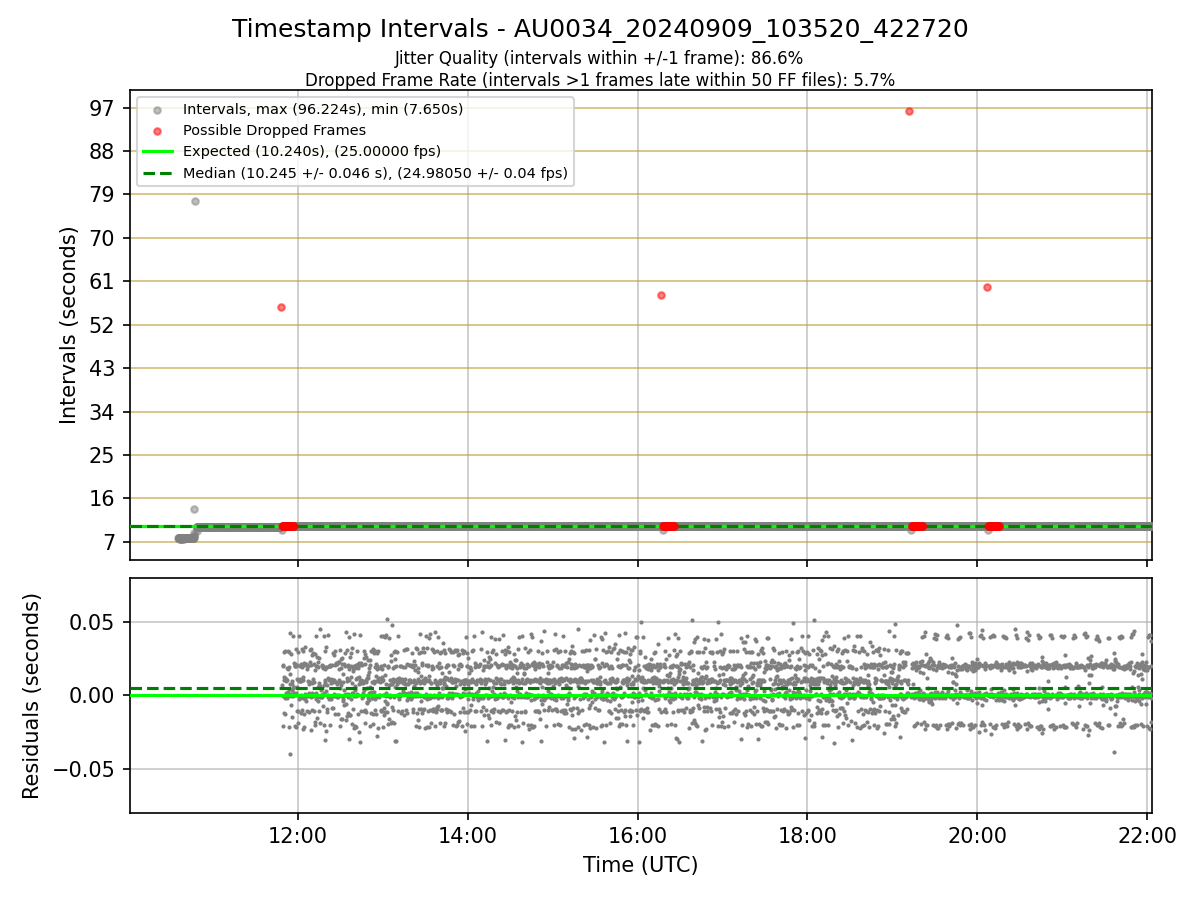Click legend entry 'Intervals, max (96.224s), min (7.650s)'

pos(323,108)
